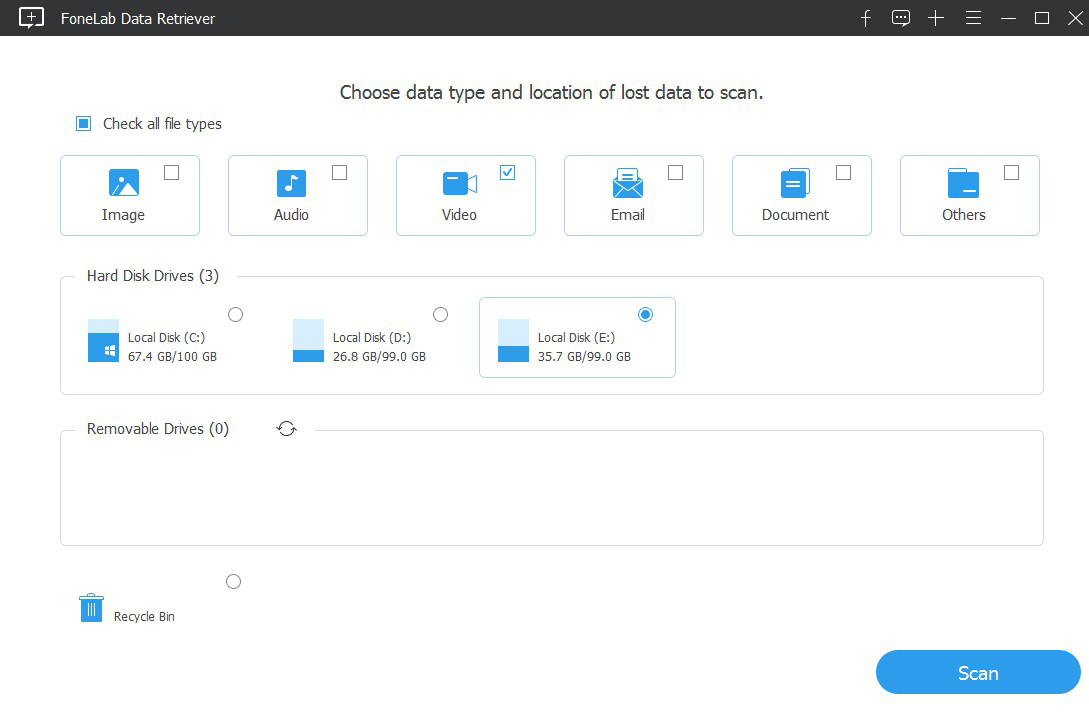Select the Recycle Bin radio button

234,582
